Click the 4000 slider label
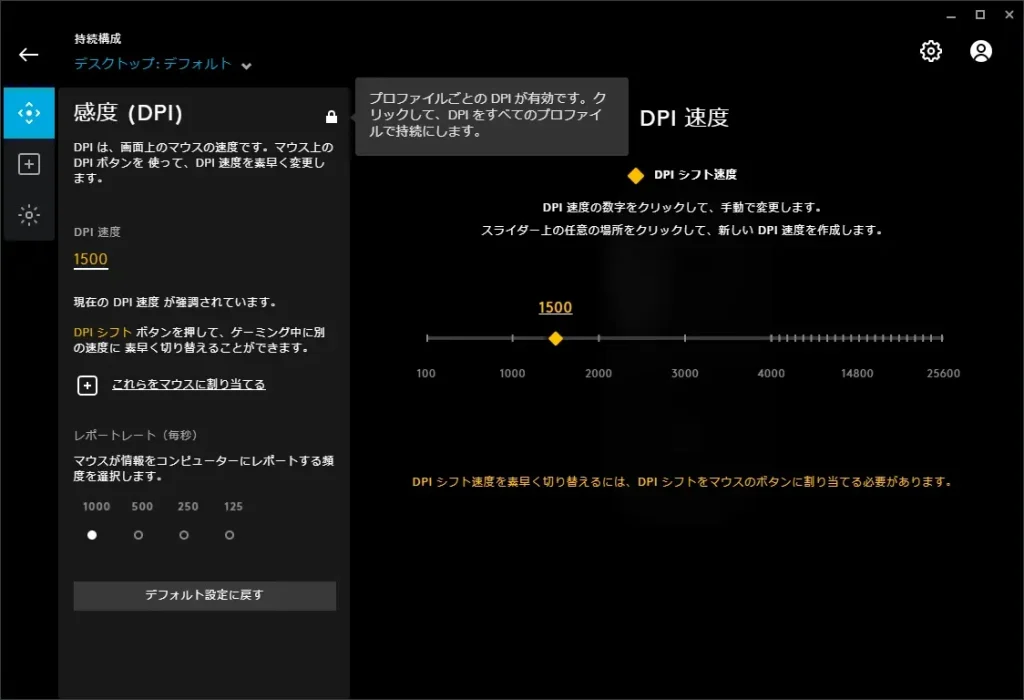The height and width of the screenshot is (700, 1024). [x=771, y=374]
